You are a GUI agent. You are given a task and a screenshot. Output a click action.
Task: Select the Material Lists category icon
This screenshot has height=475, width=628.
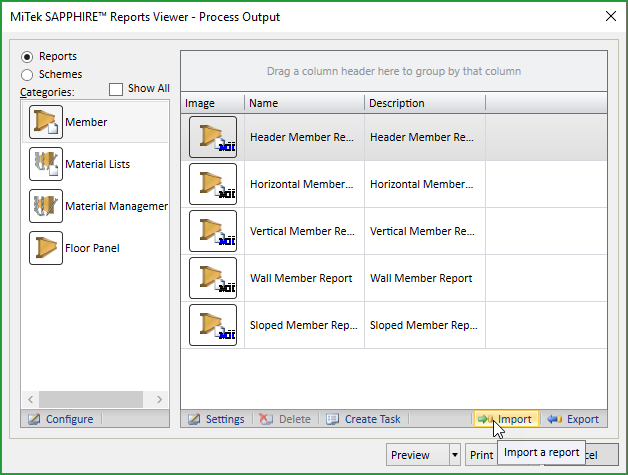point(46,164)
